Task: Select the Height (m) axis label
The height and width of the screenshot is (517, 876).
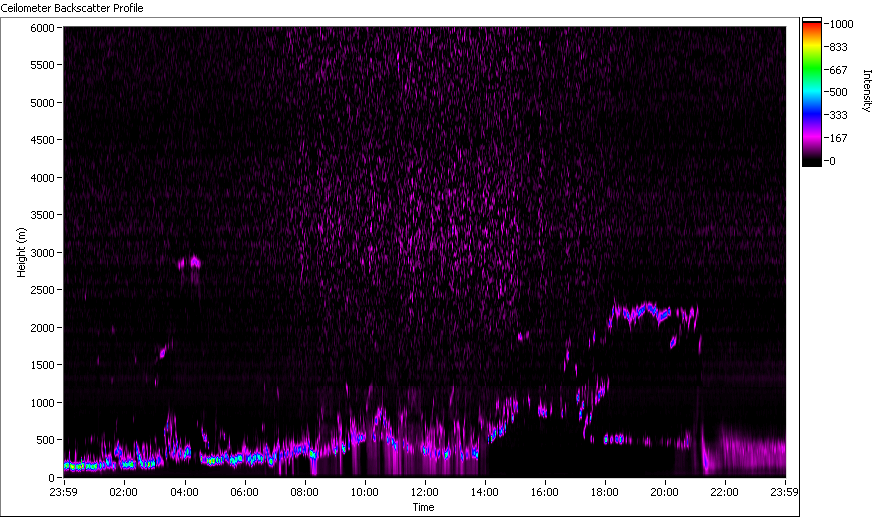Action: [x=21, y=252]
